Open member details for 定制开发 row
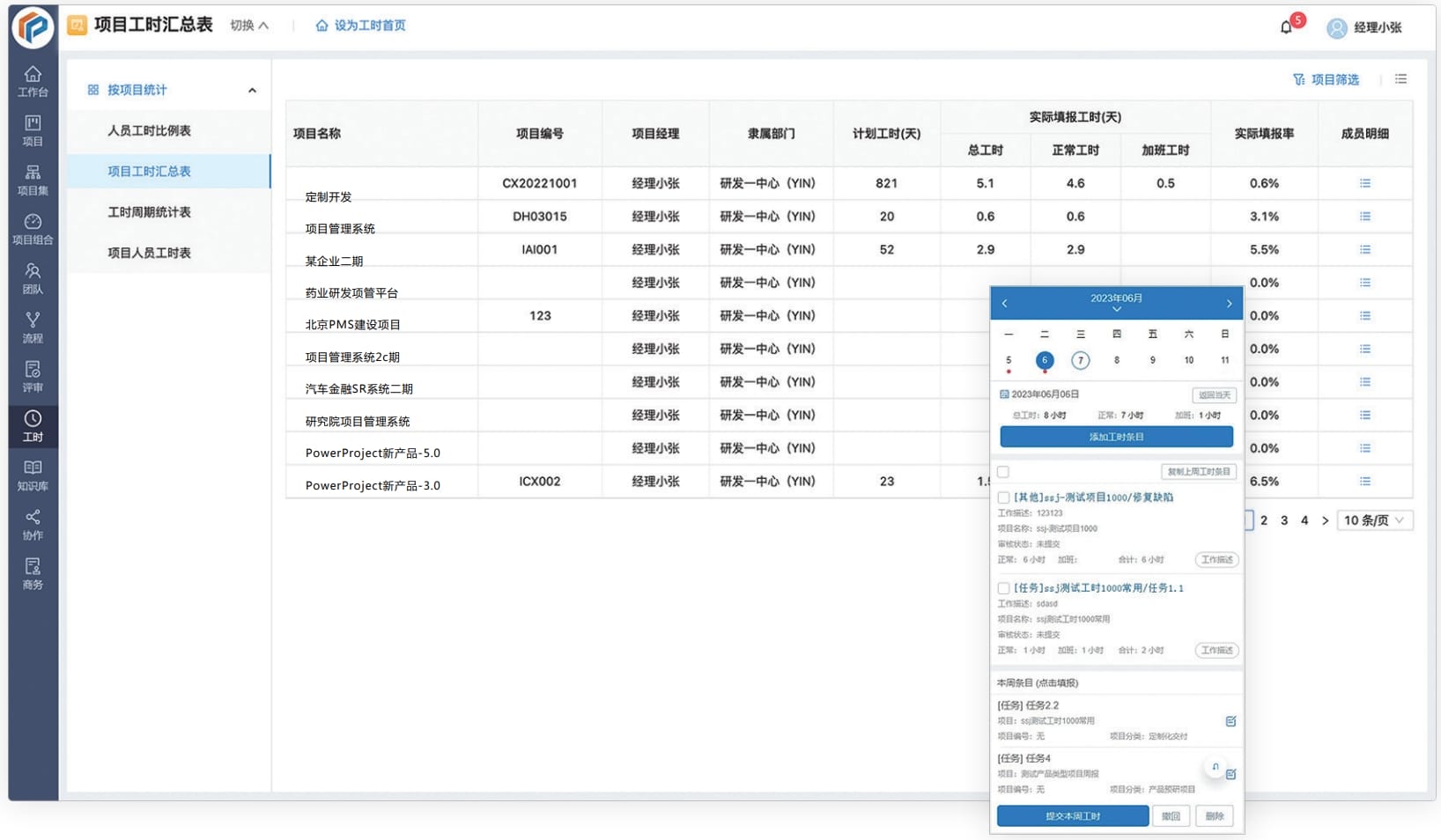1441x840 pixels. [x=1364, y=183]
